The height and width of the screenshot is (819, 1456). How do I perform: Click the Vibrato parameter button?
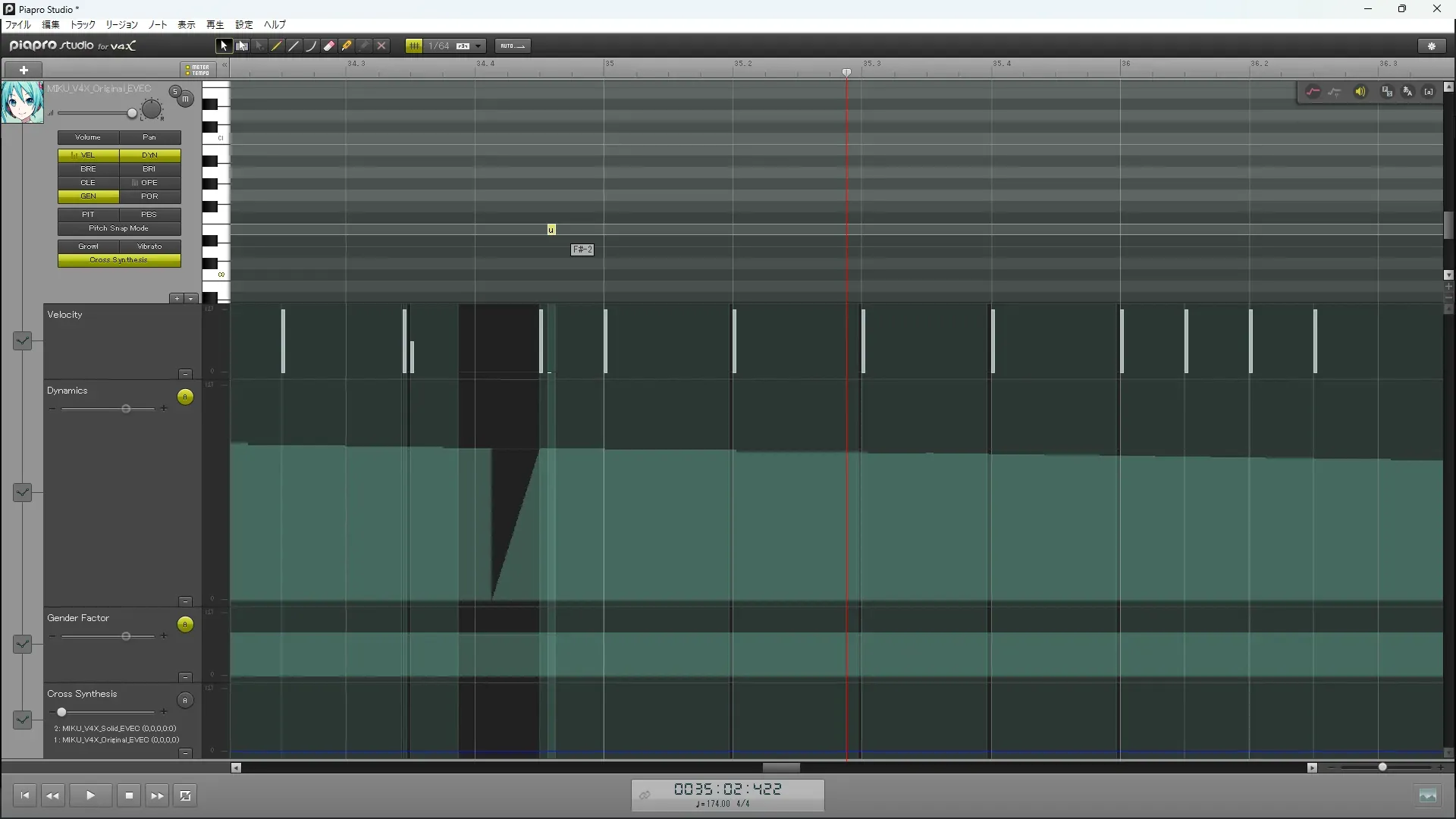[149, 246]
